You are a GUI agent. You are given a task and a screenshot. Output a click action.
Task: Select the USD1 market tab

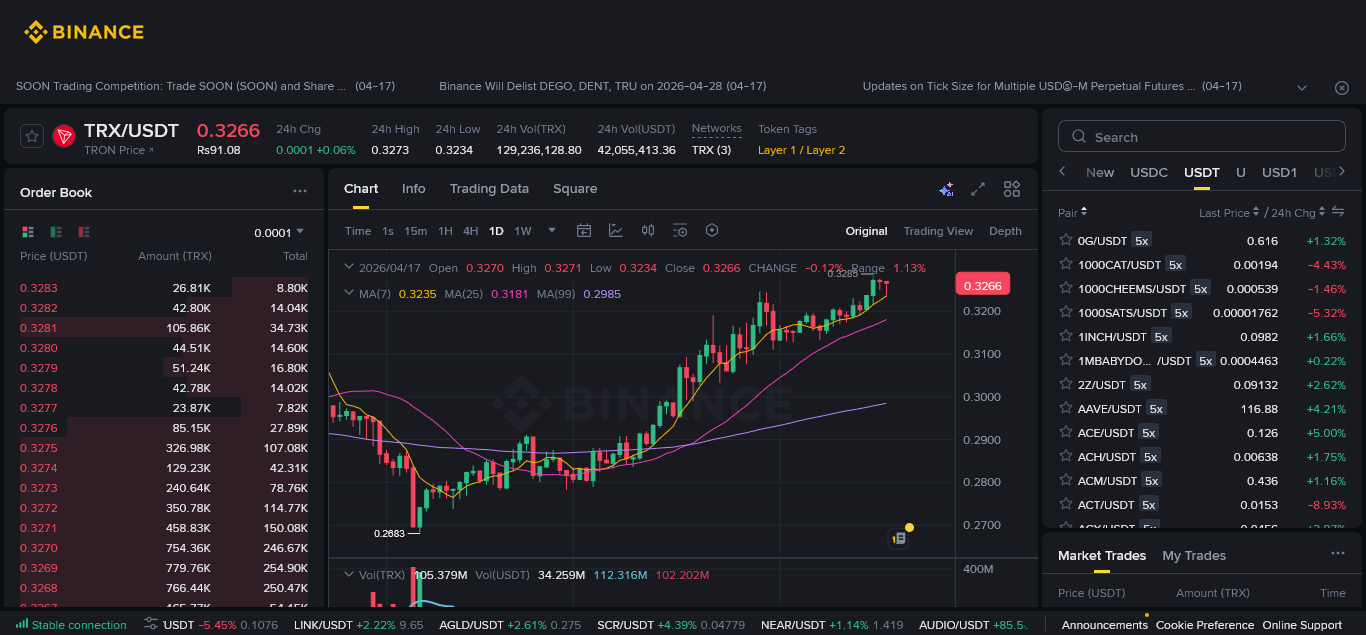(1279, 172)
